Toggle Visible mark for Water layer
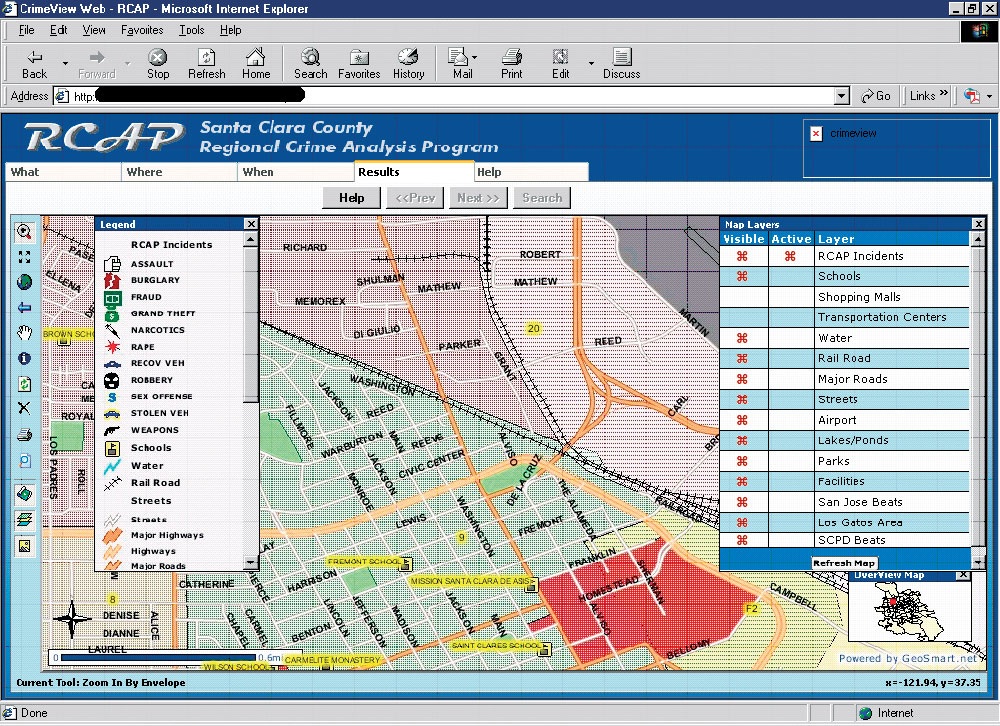The height and width of the screenshot is (726, 1000). coord(742,338)
